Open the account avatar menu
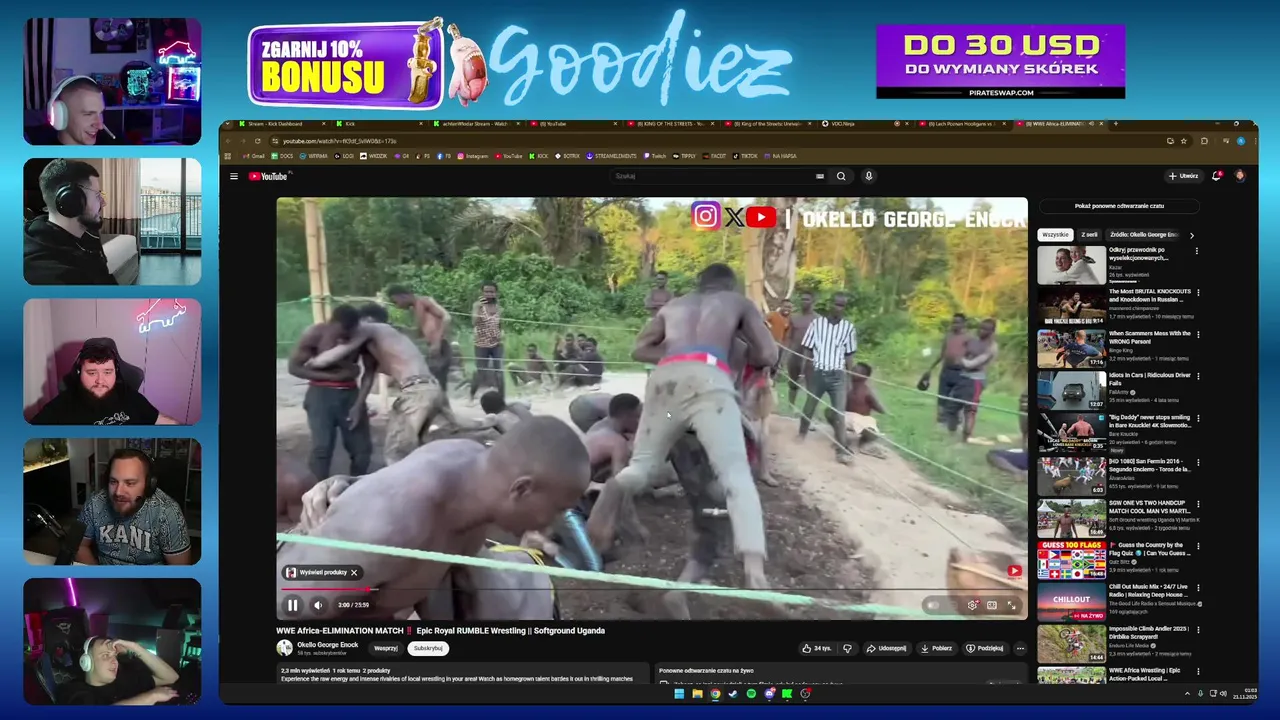 (x=1240, y=176)
